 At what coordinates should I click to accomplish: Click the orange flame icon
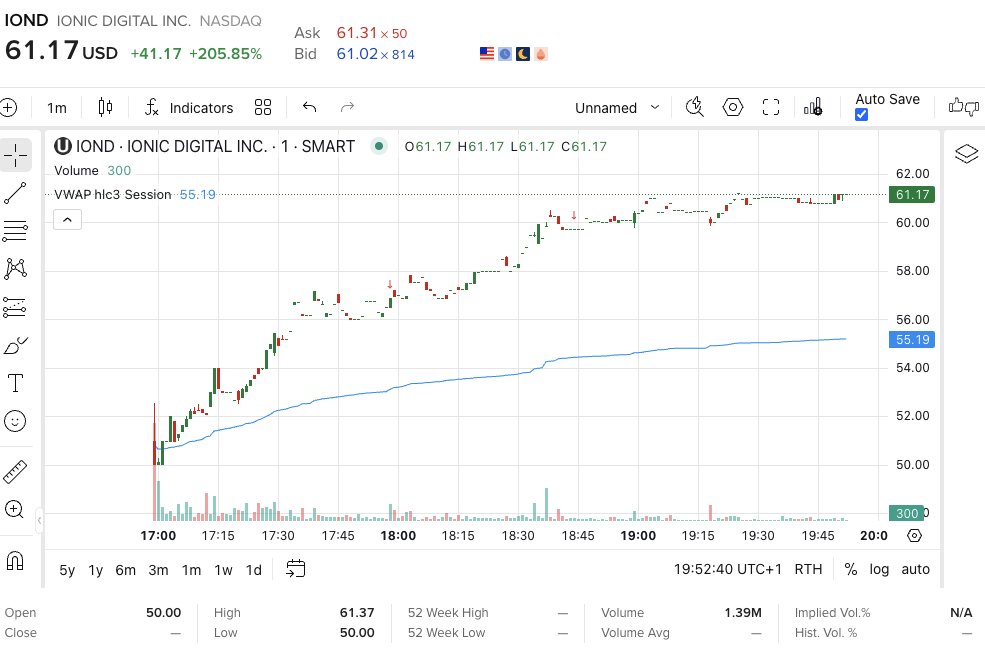pos(541,54)
